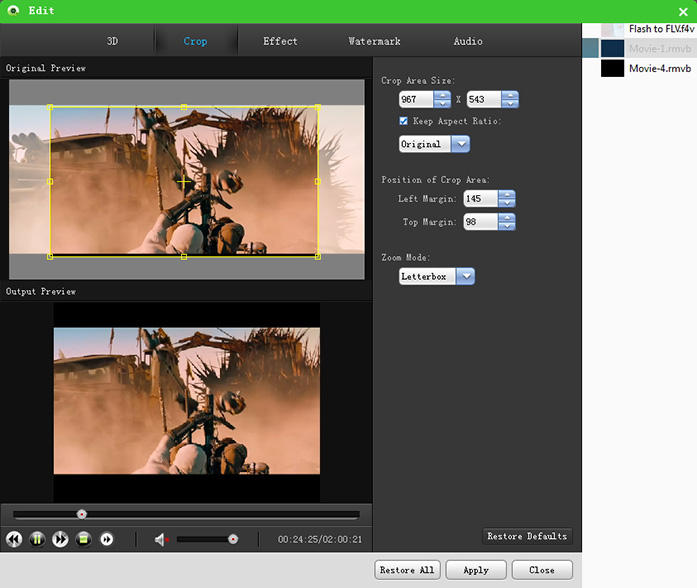Click the app logo in Edit title bar

(x=13, y=10)
